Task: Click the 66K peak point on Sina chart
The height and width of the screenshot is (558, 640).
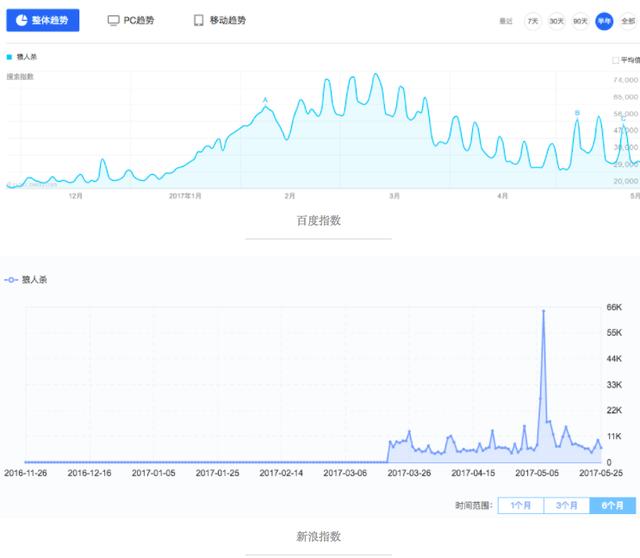Action: click(543, 311)
